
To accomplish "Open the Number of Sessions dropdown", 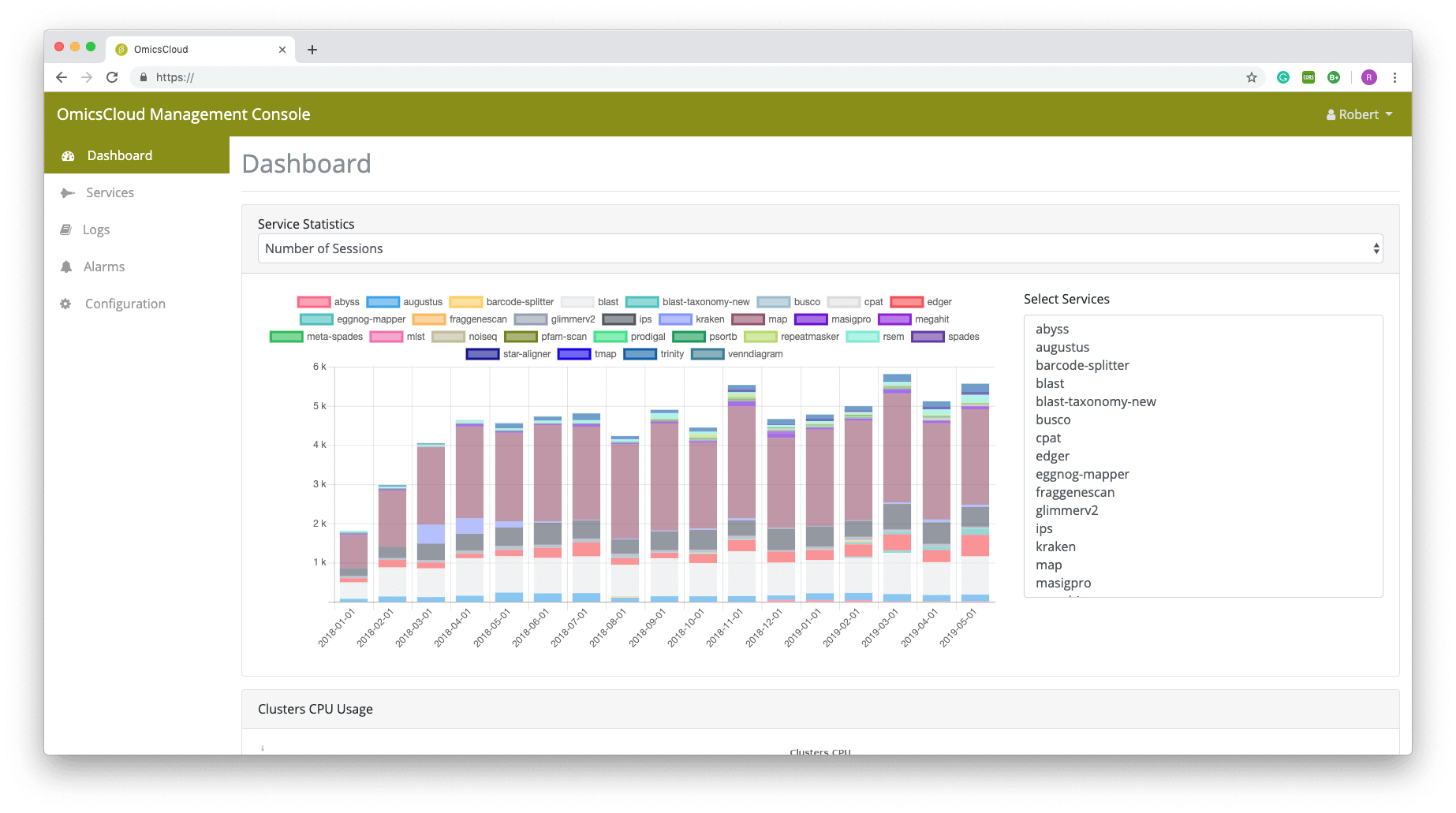I will click(x=820, y=249).
